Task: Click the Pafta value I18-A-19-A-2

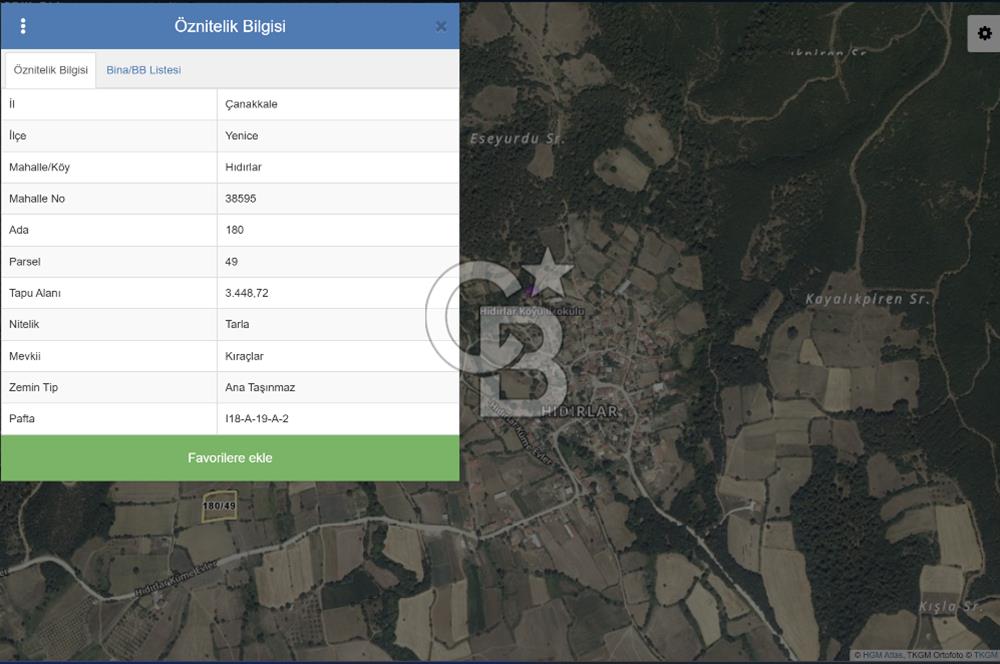Action: click(257, 419)
